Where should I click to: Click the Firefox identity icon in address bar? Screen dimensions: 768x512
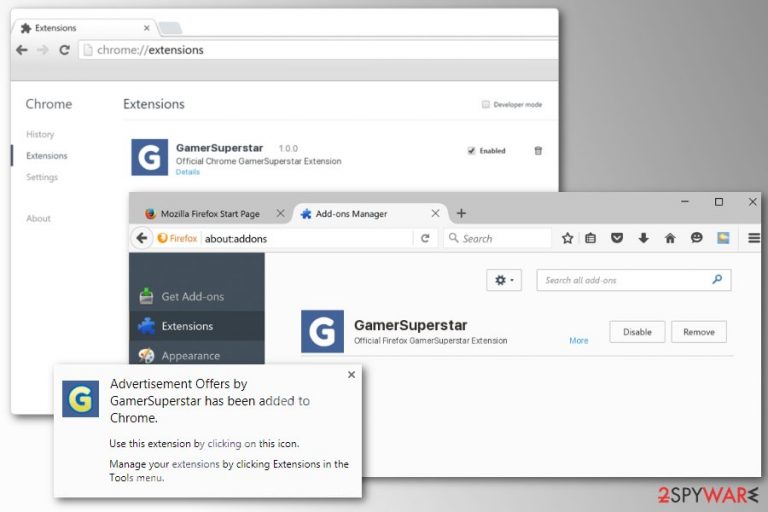tap(177, 238)
